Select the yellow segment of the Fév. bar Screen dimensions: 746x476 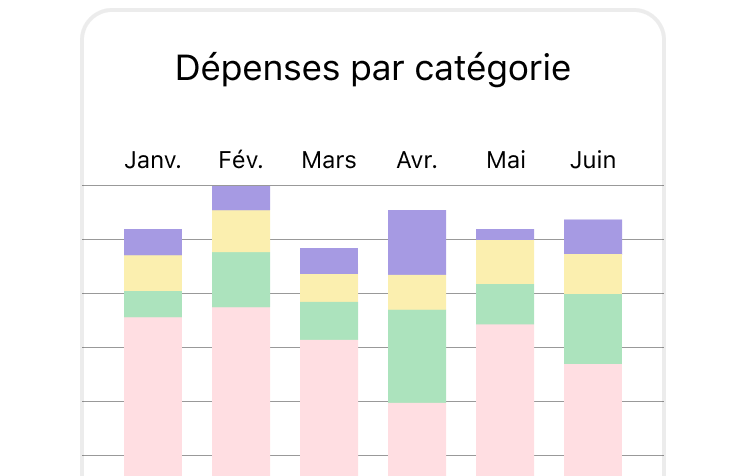click(x=241, y=231)
